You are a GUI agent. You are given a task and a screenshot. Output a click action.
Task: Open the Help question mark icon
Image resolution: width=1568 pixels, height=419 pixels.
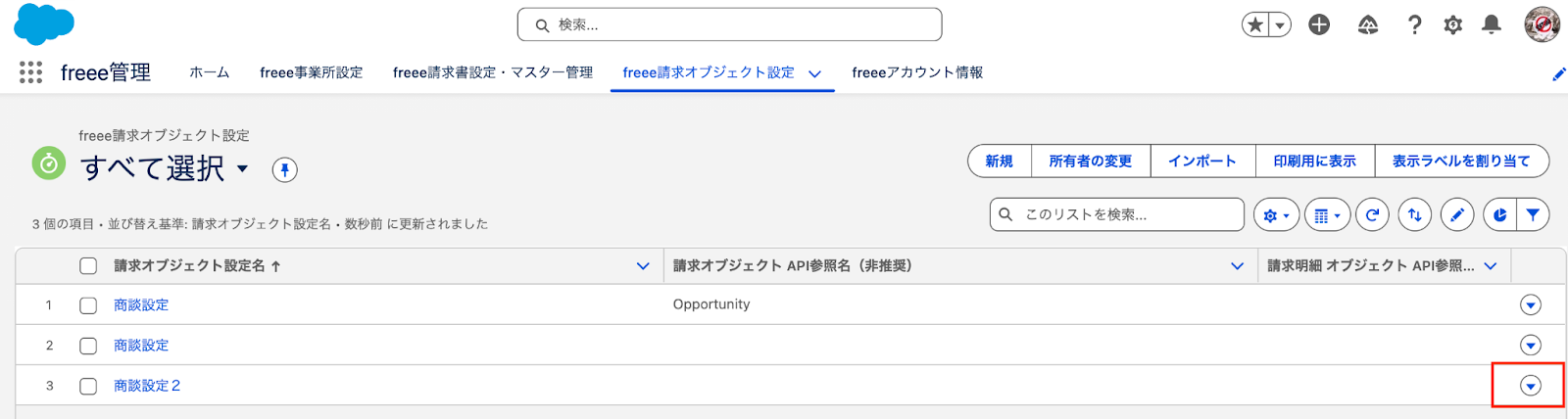tap(1414, 24)
